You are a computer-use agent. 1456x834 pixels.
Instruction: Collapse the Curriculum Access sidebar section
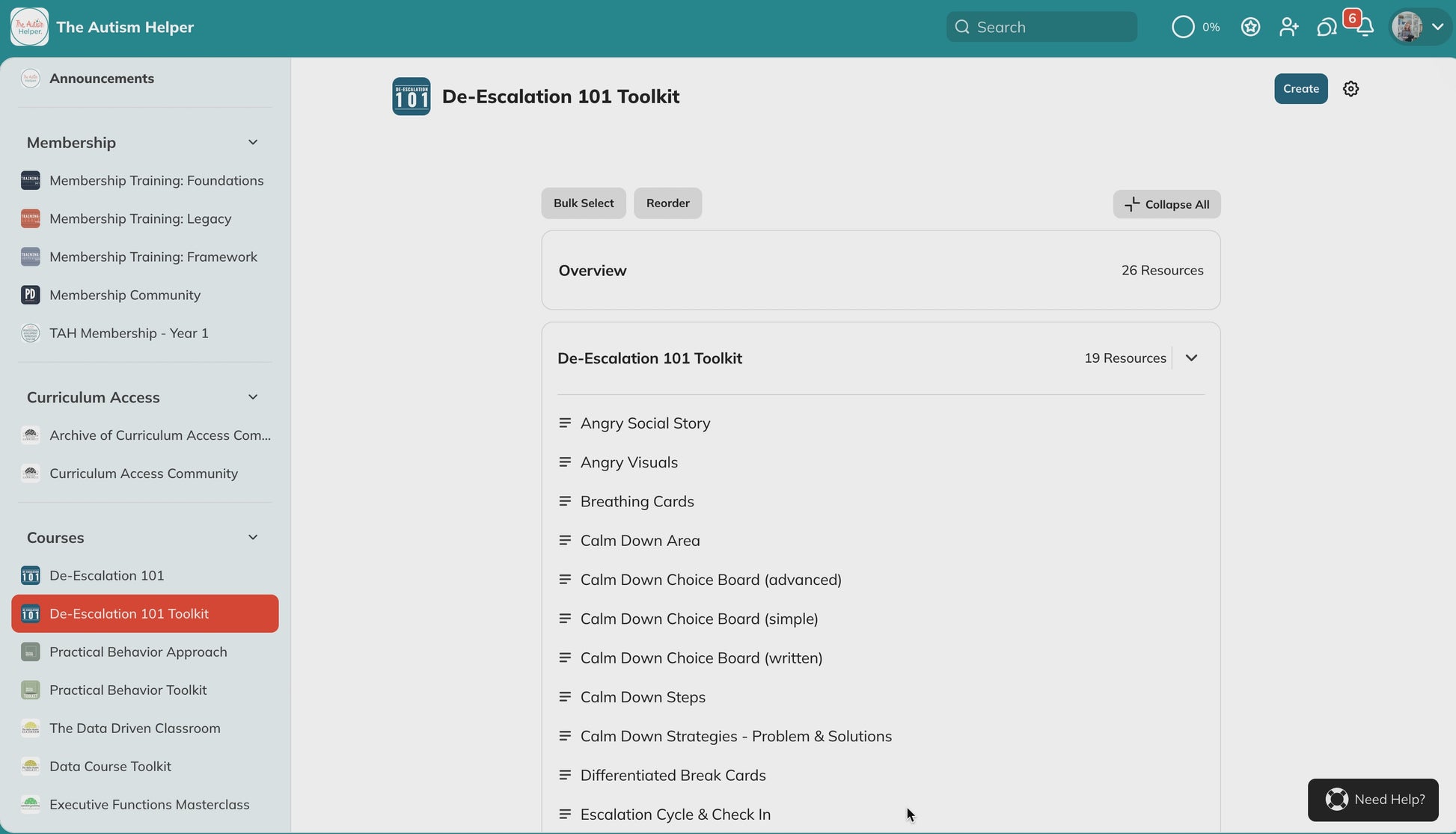point(253,397)
